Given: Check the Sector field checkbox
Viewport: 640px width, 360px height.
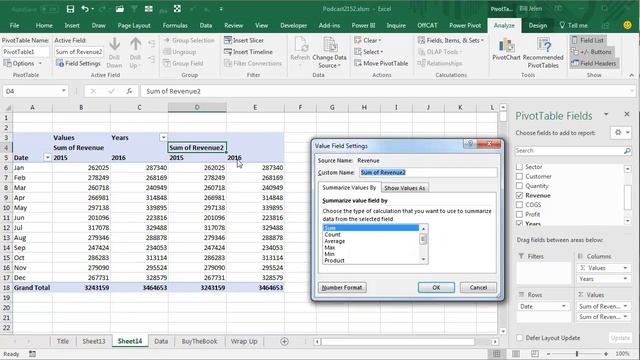Looking at the screenshot, I should click(519, 167).
